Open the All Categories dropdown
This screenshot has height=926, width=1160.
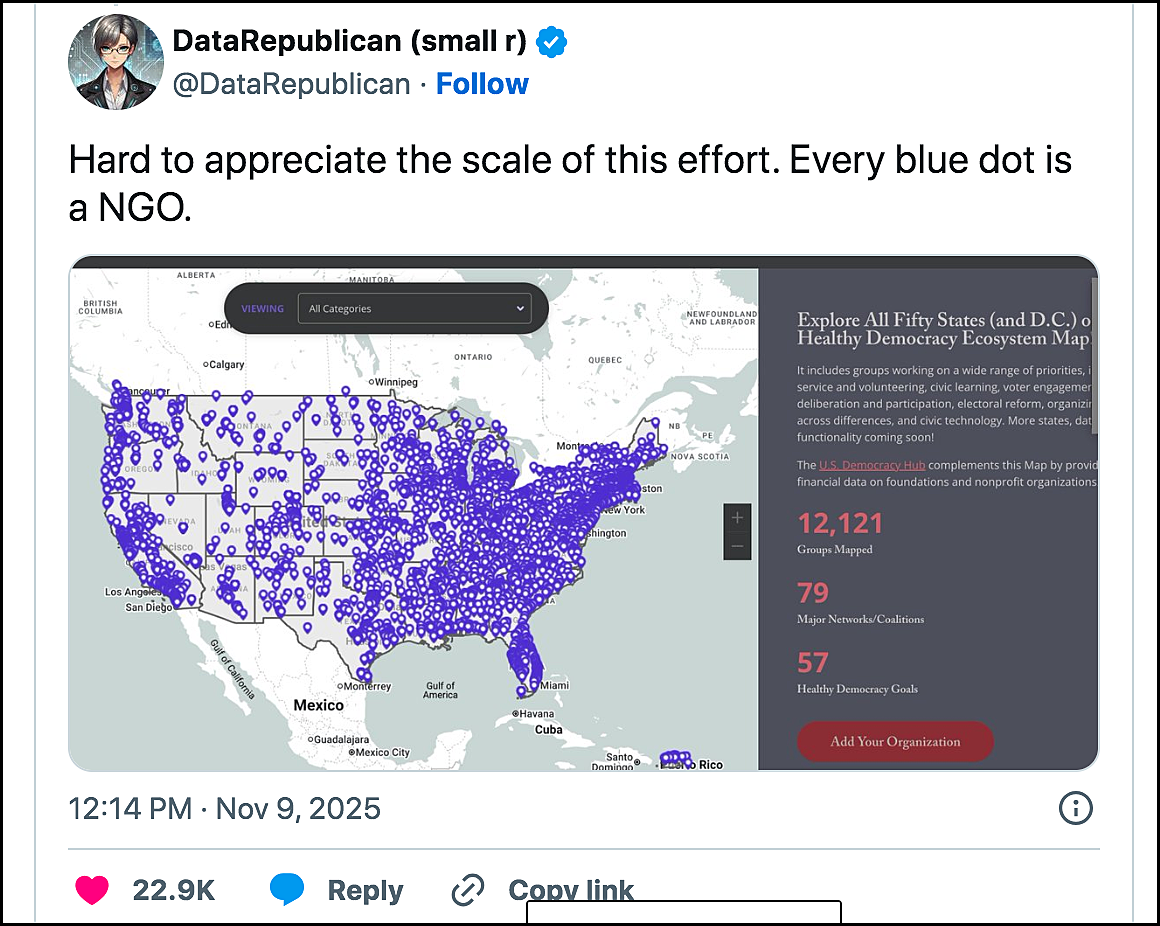pos(414,308)
